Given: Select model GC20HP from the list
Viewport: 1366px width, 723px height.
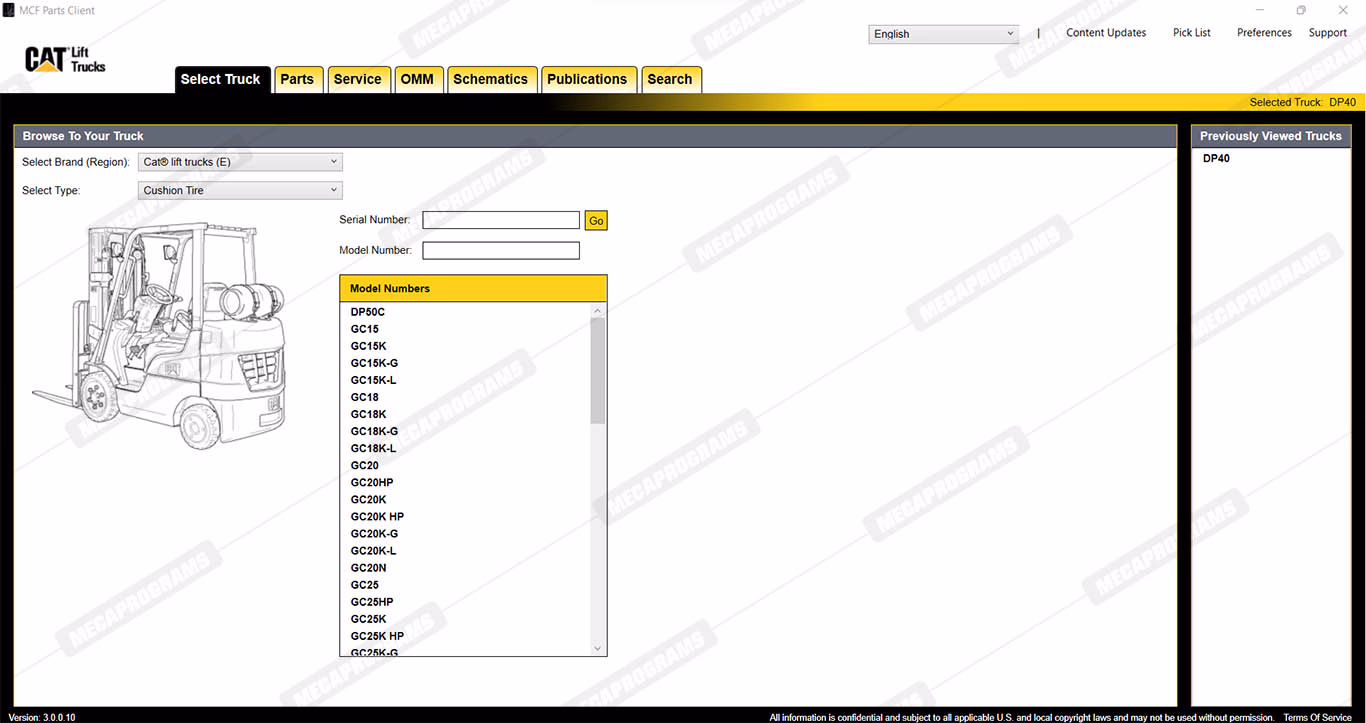Looking at the screenshot, I should pyautogui.click(x=372, y=483).
